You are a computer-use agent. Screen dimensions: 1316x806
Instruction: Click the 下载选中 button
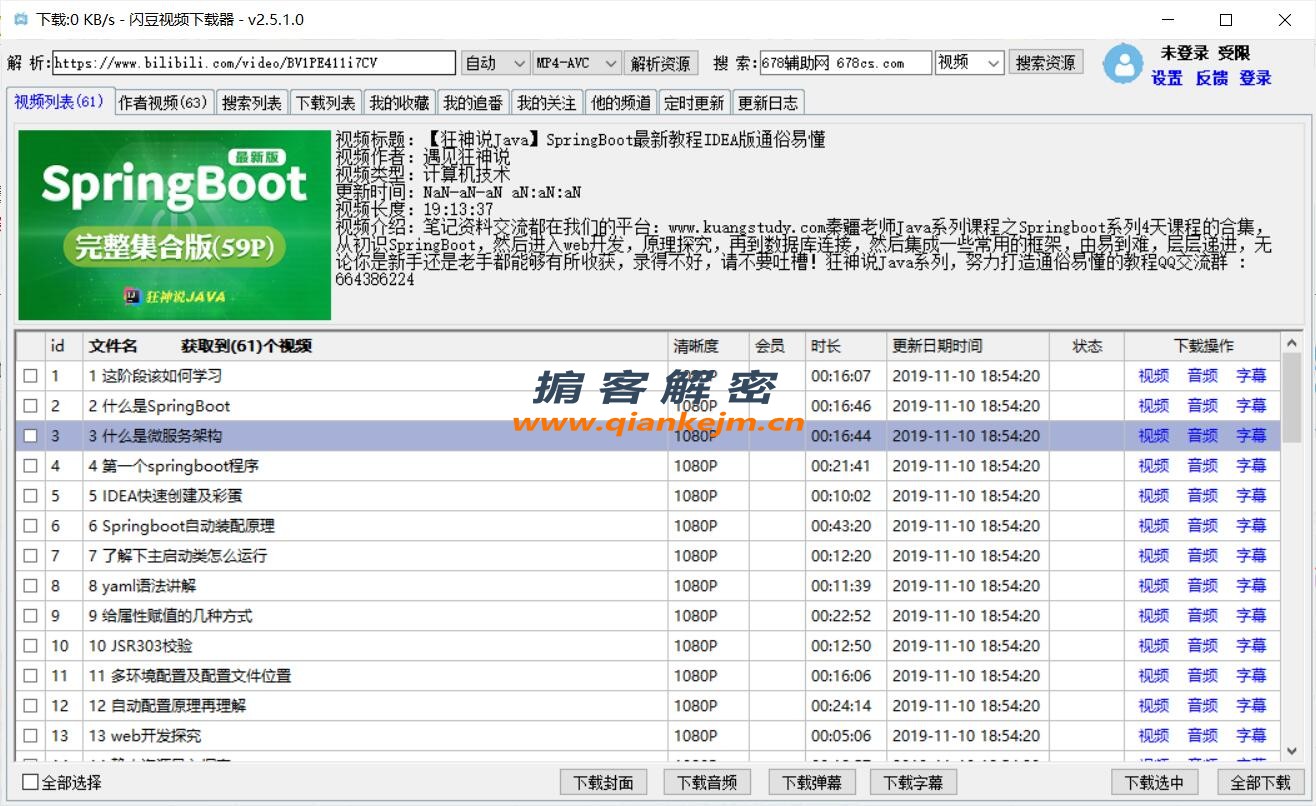pyautogui.click(x=1154, y=782)
